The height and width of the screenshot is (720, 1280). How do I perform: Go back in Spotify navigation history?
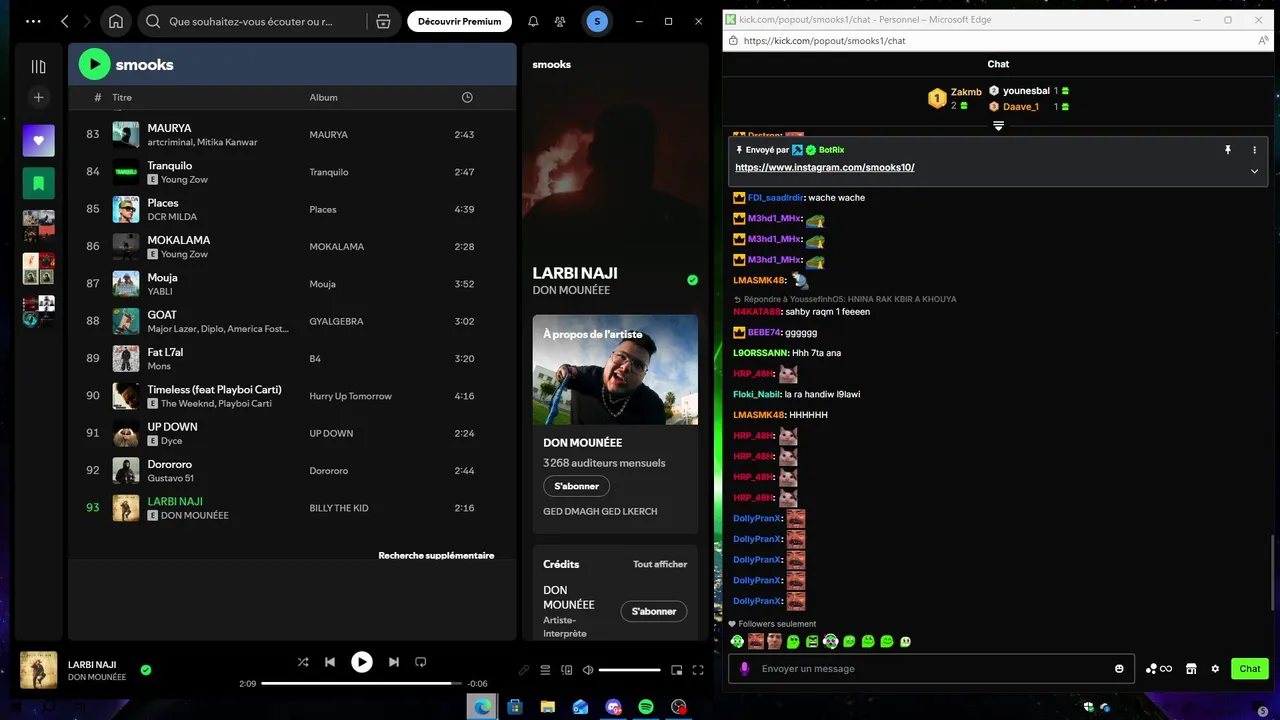pyautogui.click(x=65, y=21)
